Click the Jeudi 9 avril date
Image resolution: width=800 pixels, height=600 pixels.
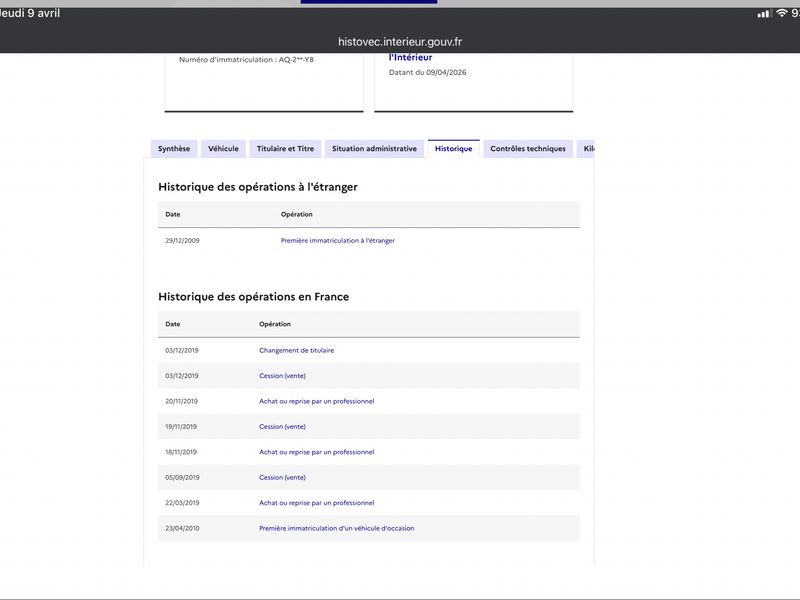pos(30,13)
